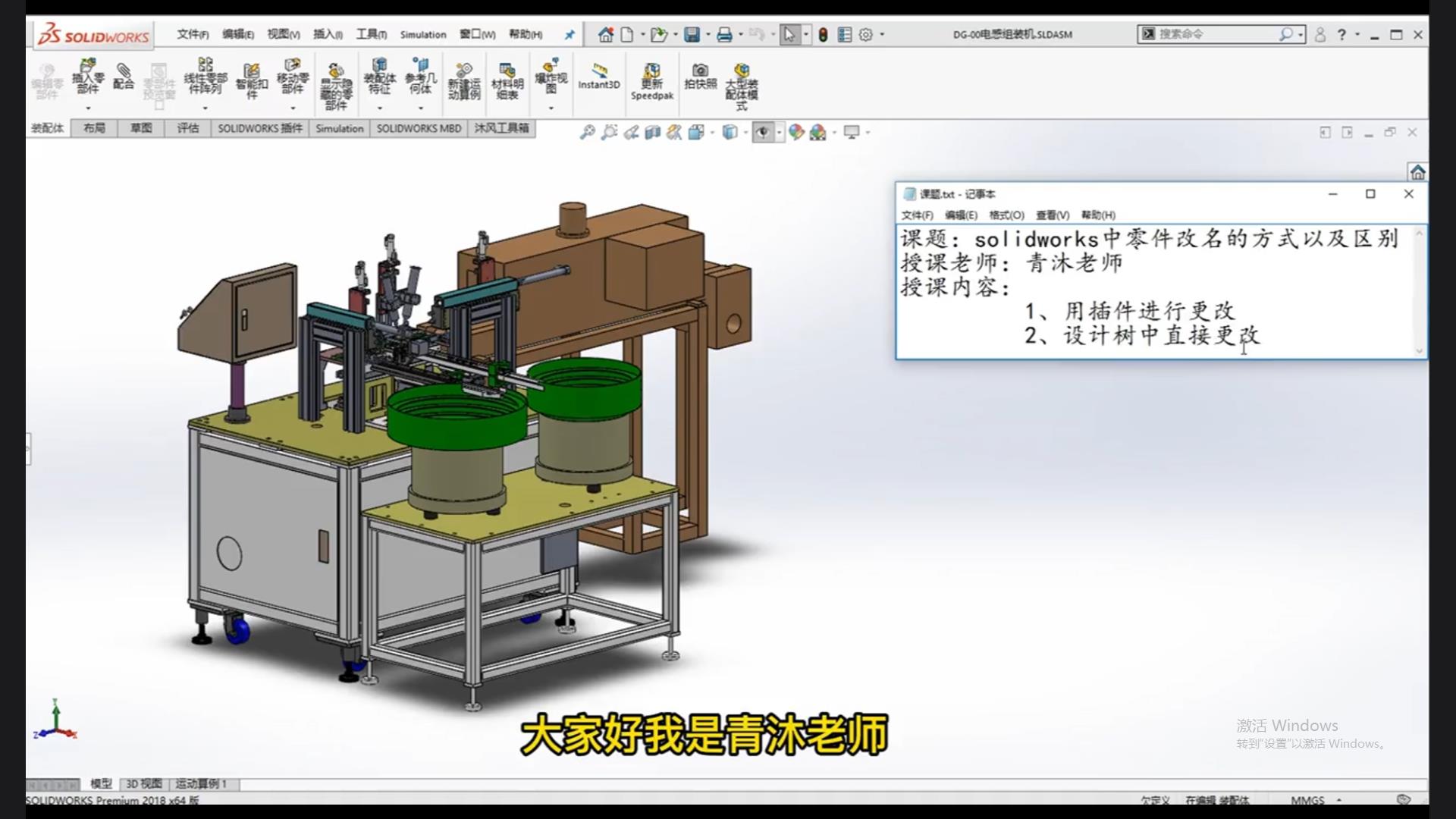Click the Smart Fasteners (智能扣件) icon

coord(252,80)
